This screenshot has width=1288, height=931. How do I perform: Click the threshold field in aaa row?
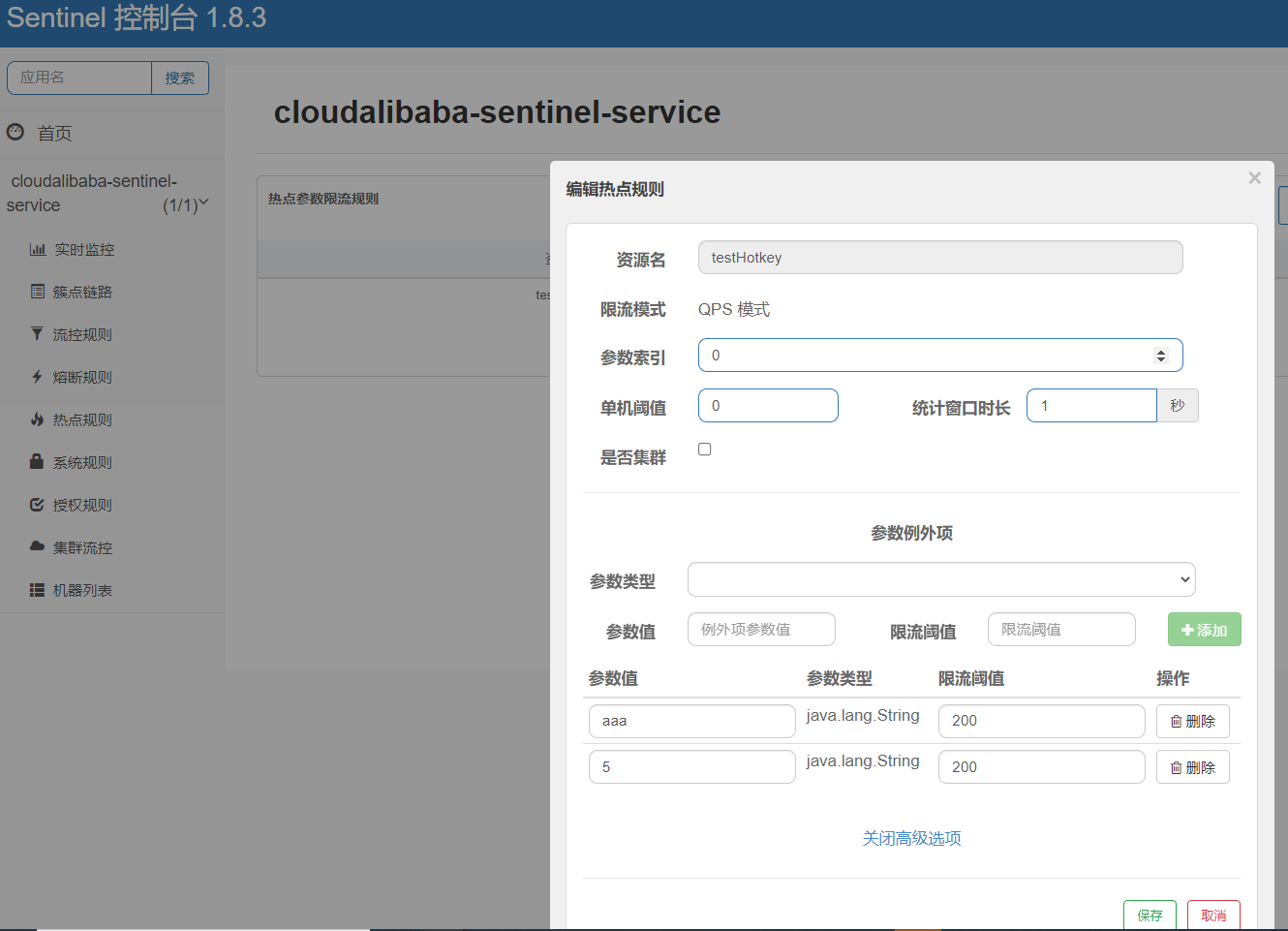pos(1041,721)
